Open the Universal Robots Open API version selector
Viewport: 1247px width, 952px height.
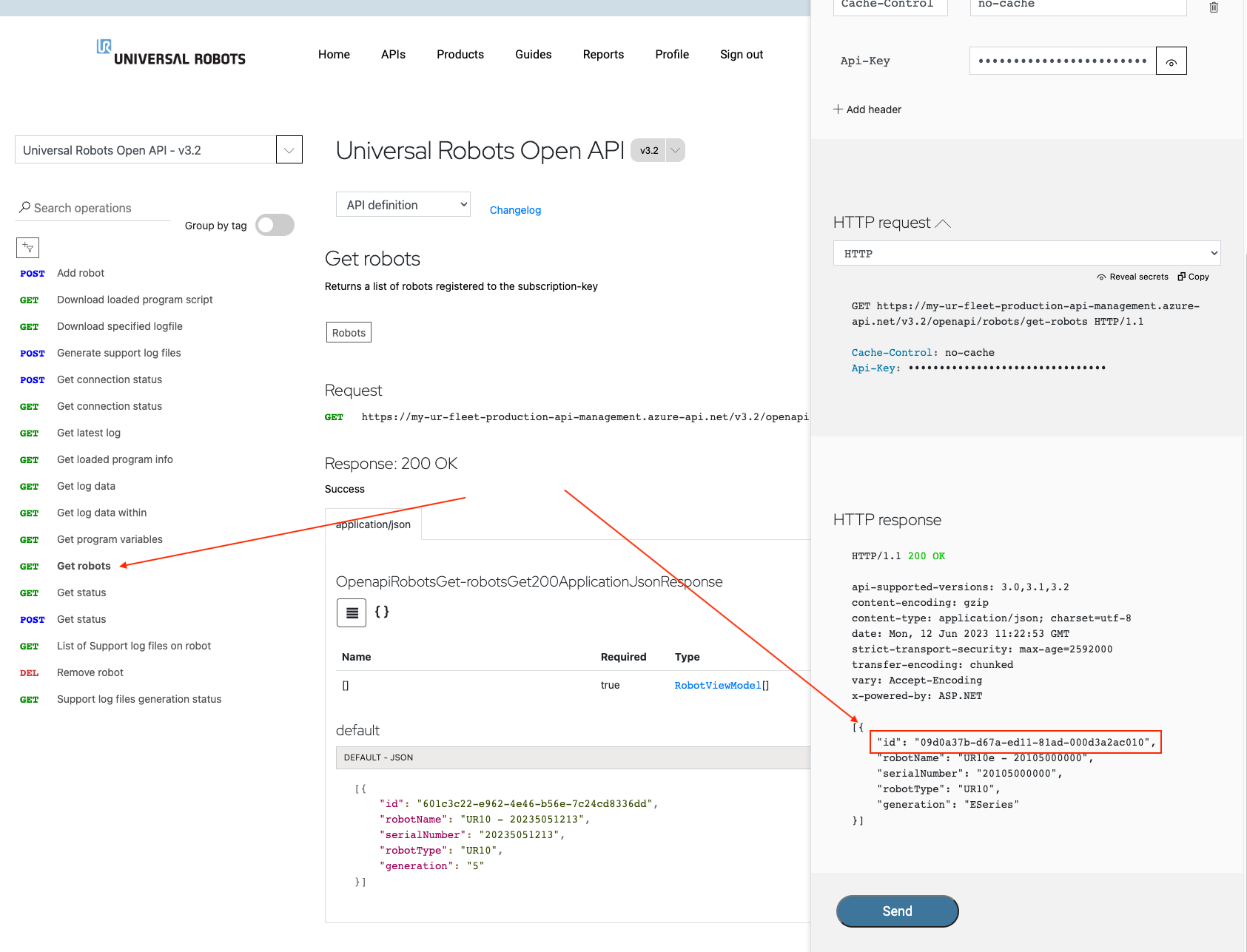pos(289,149)
